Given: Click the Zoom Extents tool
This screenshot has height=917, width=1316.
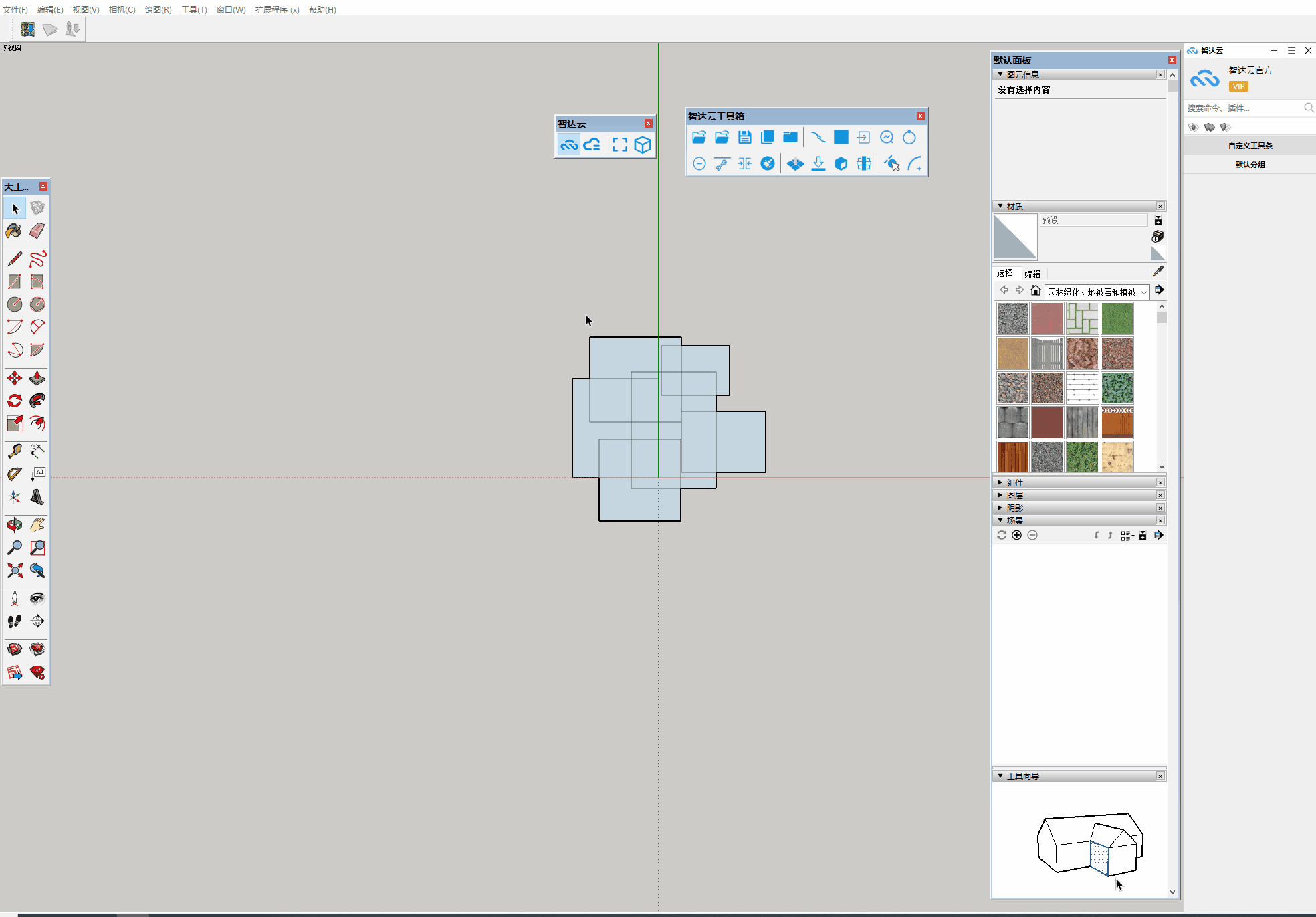Looking at the screenshot, I should [14, 571].
